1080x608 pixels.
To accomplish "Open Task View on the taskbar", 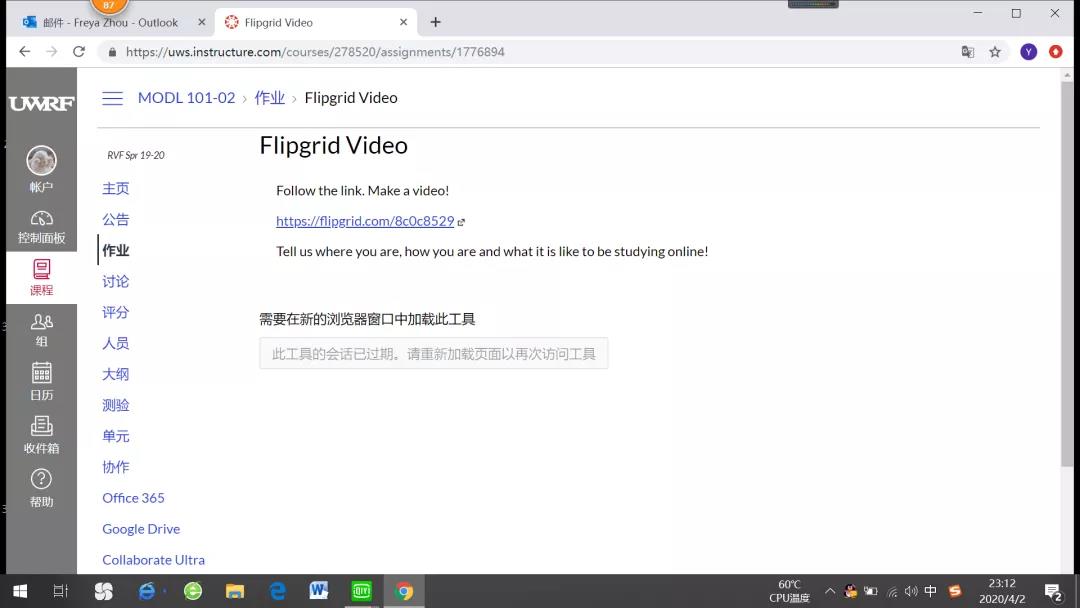I will click(61, 591).
